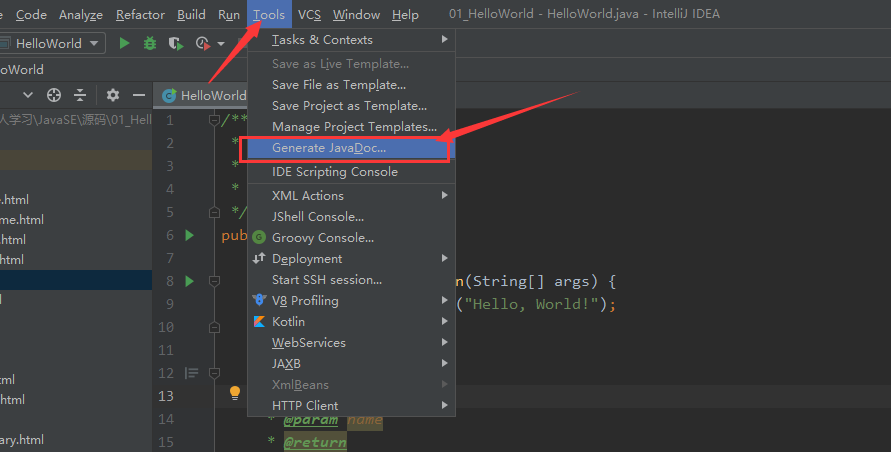Open the Code menu

point(31,14)
